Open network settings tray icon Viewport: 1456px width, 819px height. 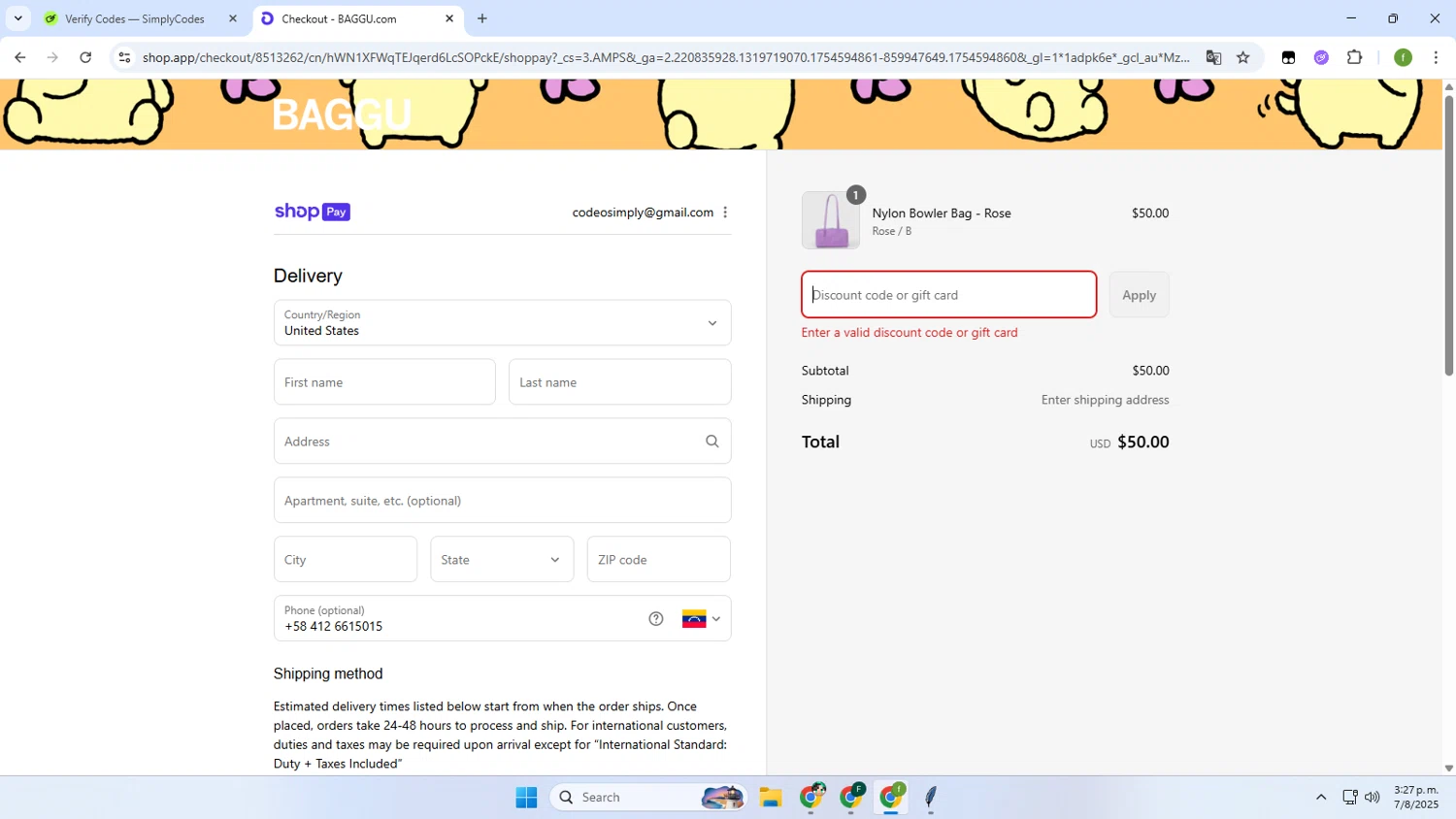pyautogui.click(x=1349, y=798)
